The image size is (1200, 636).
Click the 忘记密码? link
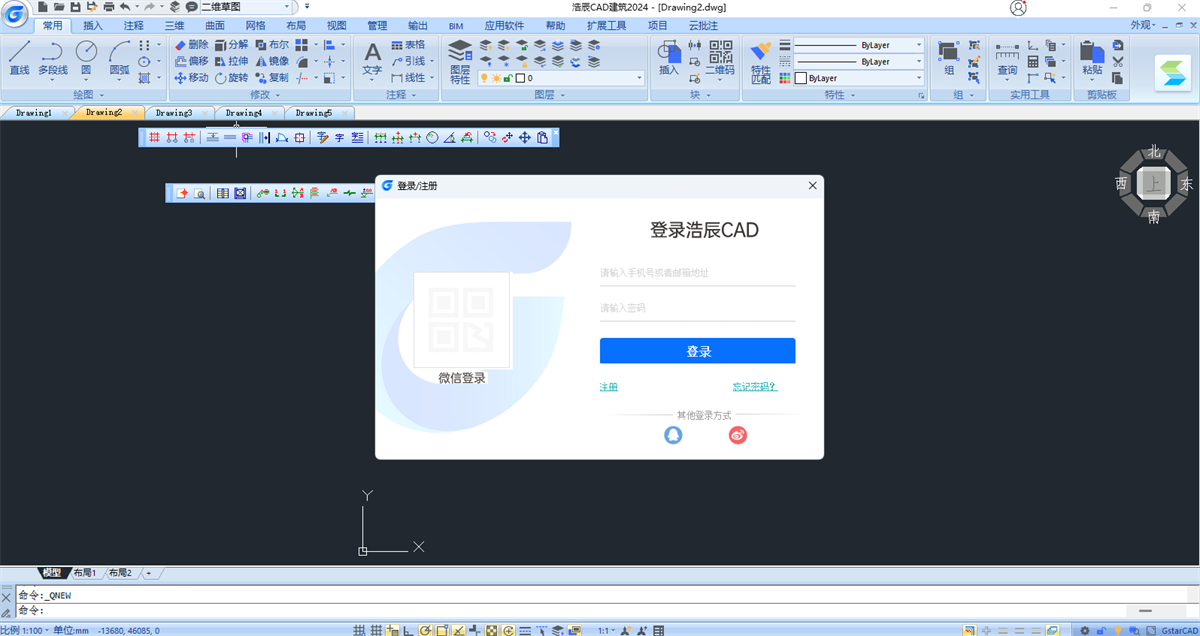(754, 387)
